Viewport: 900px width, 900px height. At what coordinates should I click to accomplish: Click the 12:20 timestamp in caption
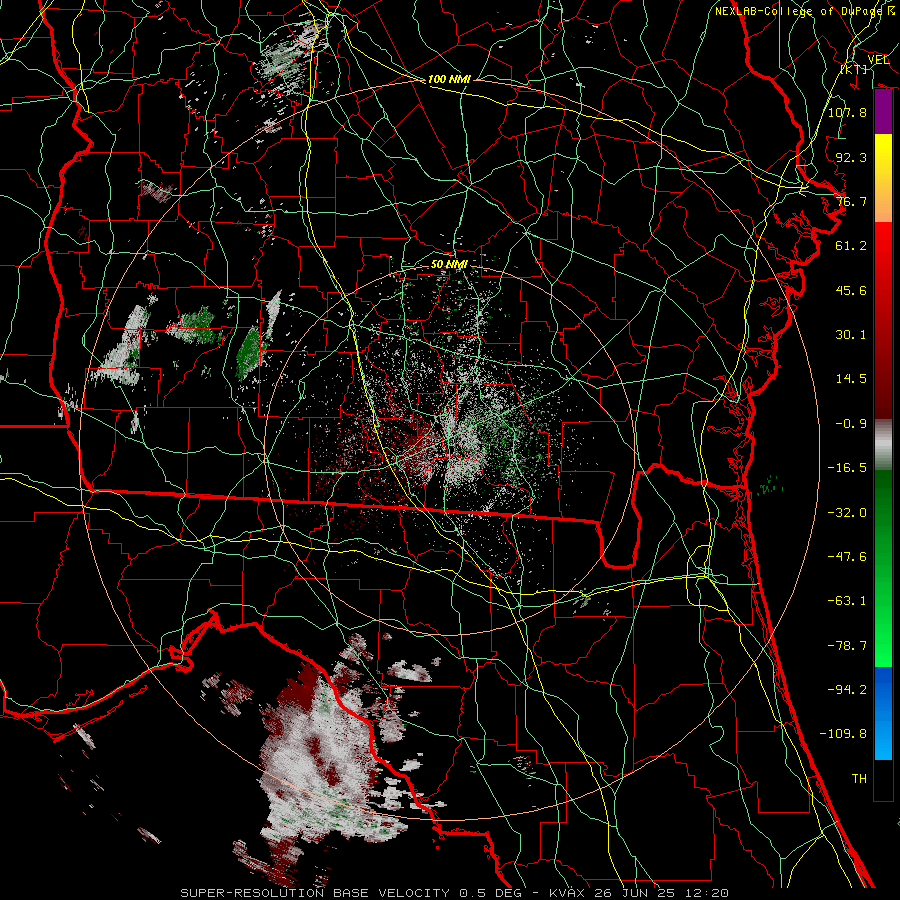706,893
